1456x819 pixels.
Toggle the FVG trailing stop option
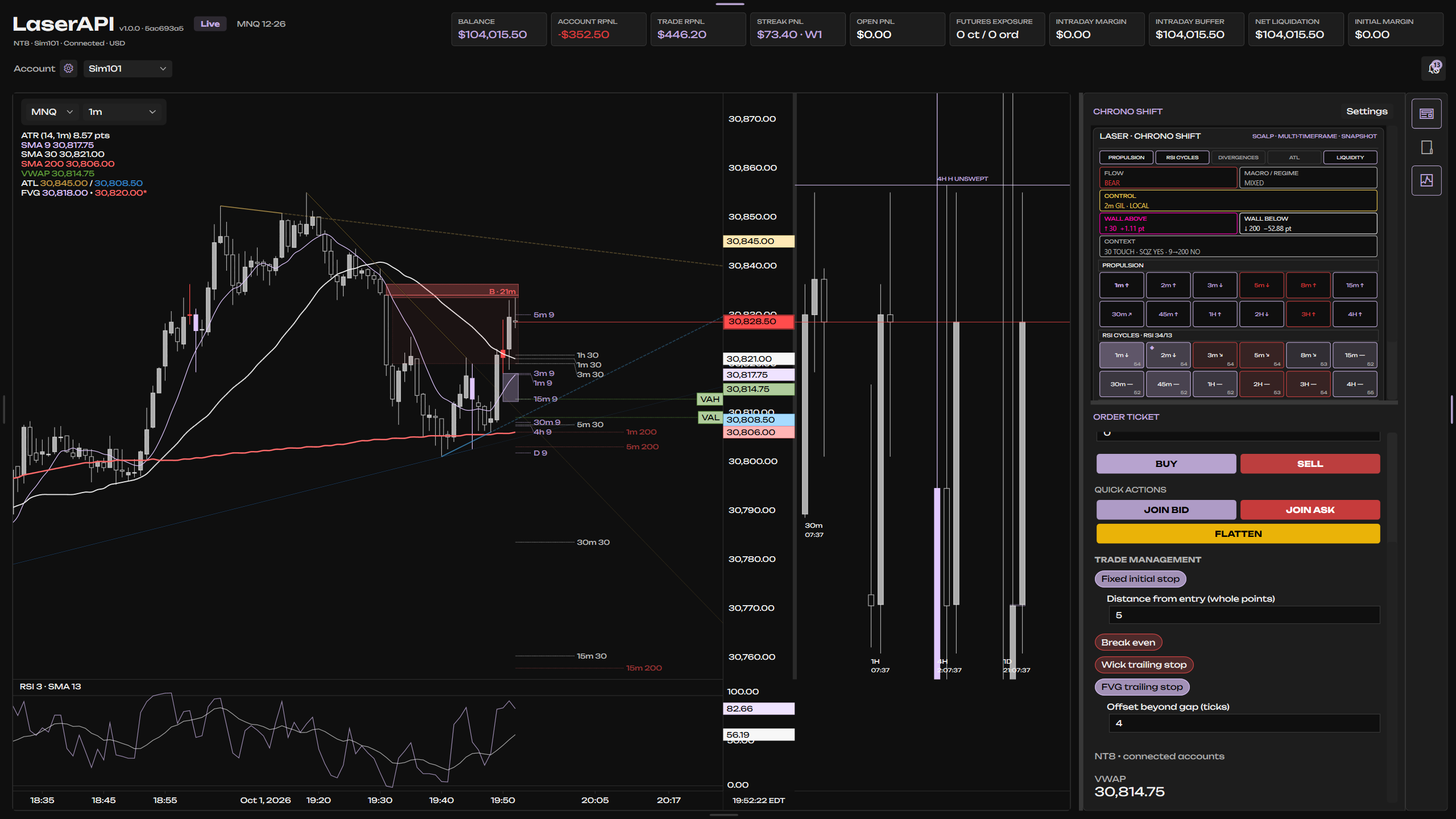1142,687
